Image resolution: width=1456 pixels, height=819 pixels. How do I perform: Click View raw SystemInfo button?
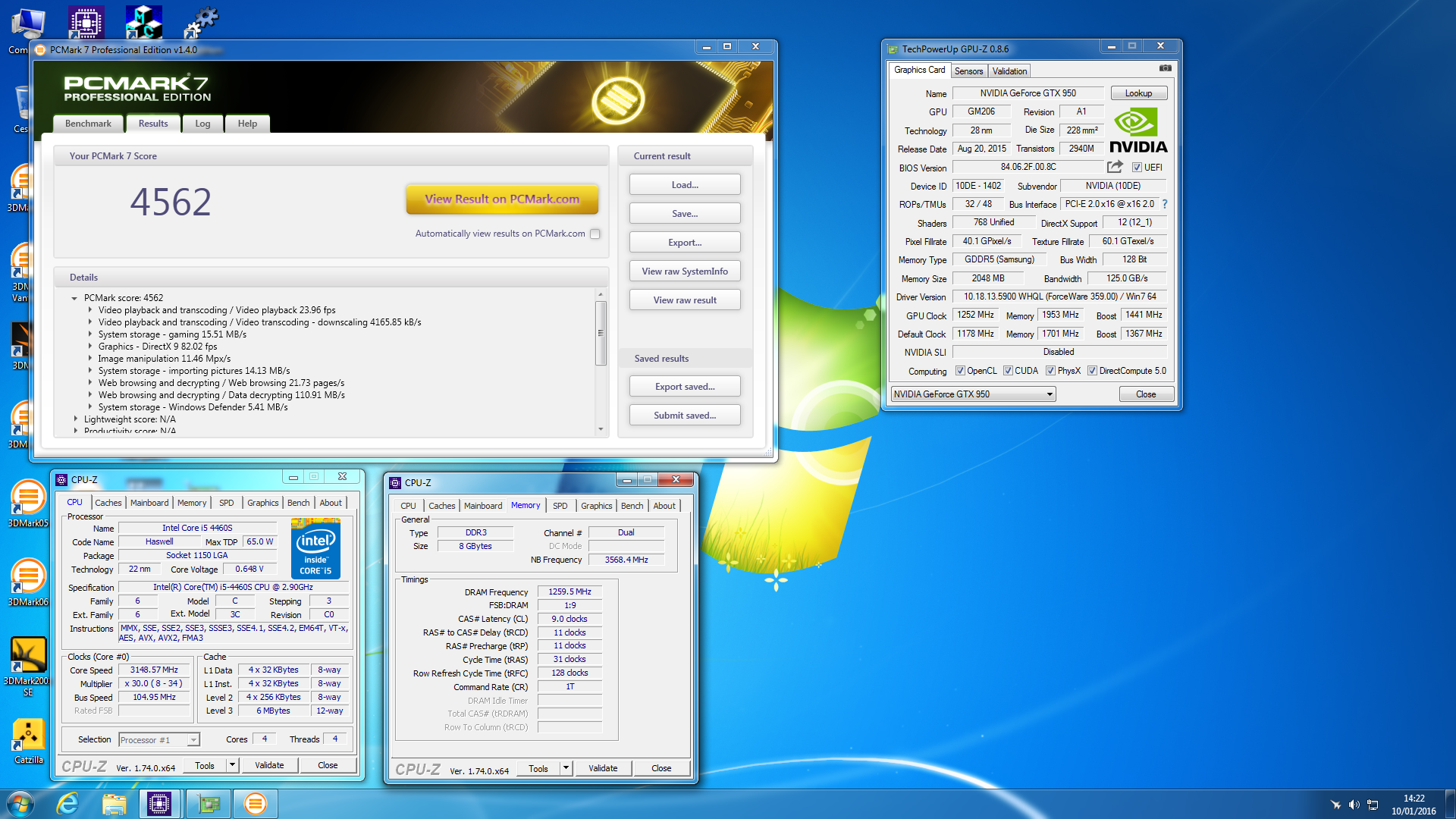tap(685, 271)
